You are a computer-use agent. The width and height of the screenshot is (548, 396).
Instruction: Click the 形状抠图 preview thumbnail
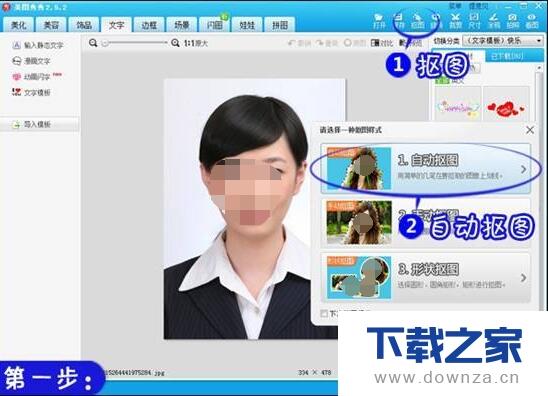359,277
